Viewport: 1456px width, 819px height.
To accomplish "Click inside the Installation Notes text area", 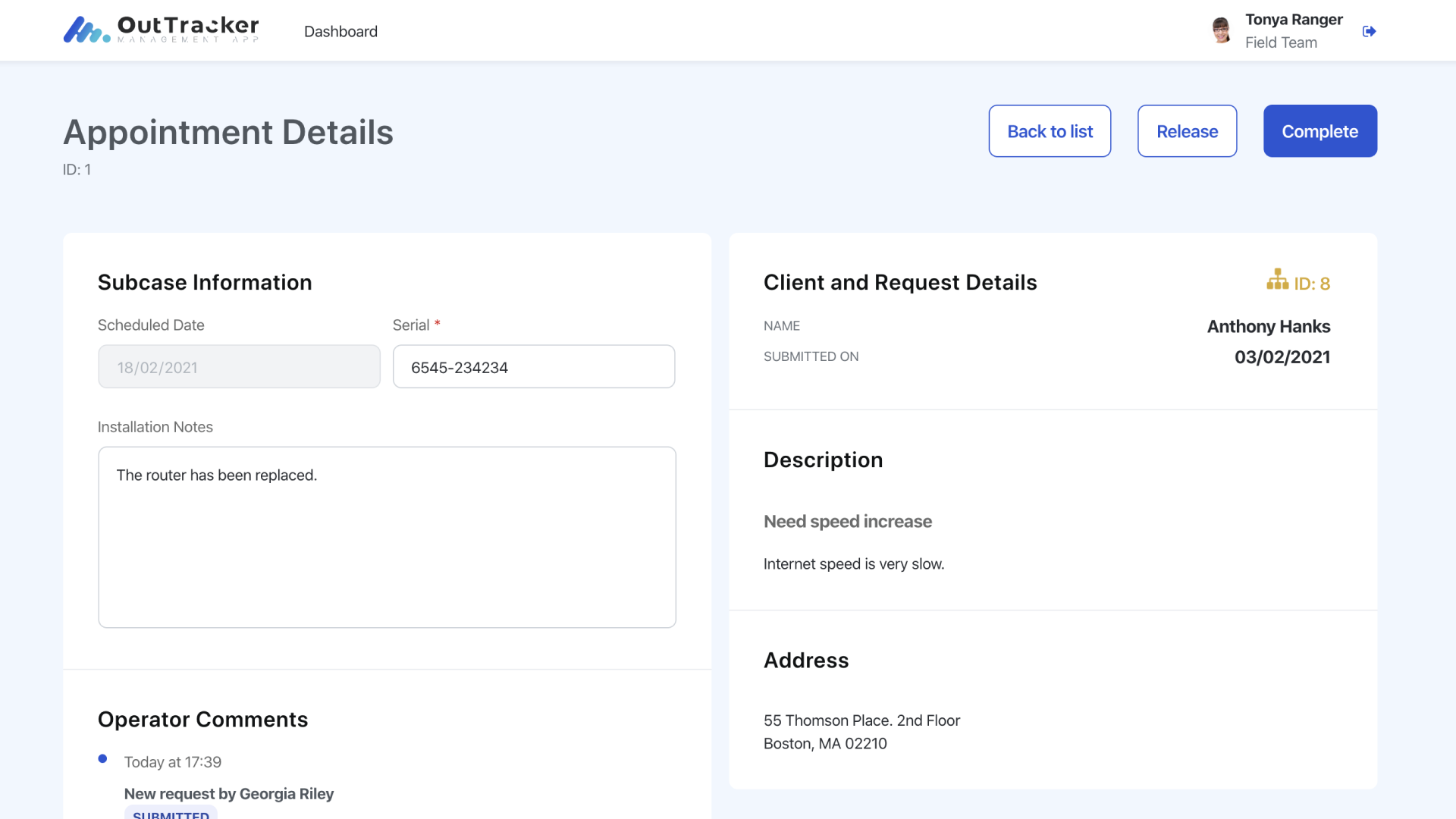I will (x=387, y=537).
